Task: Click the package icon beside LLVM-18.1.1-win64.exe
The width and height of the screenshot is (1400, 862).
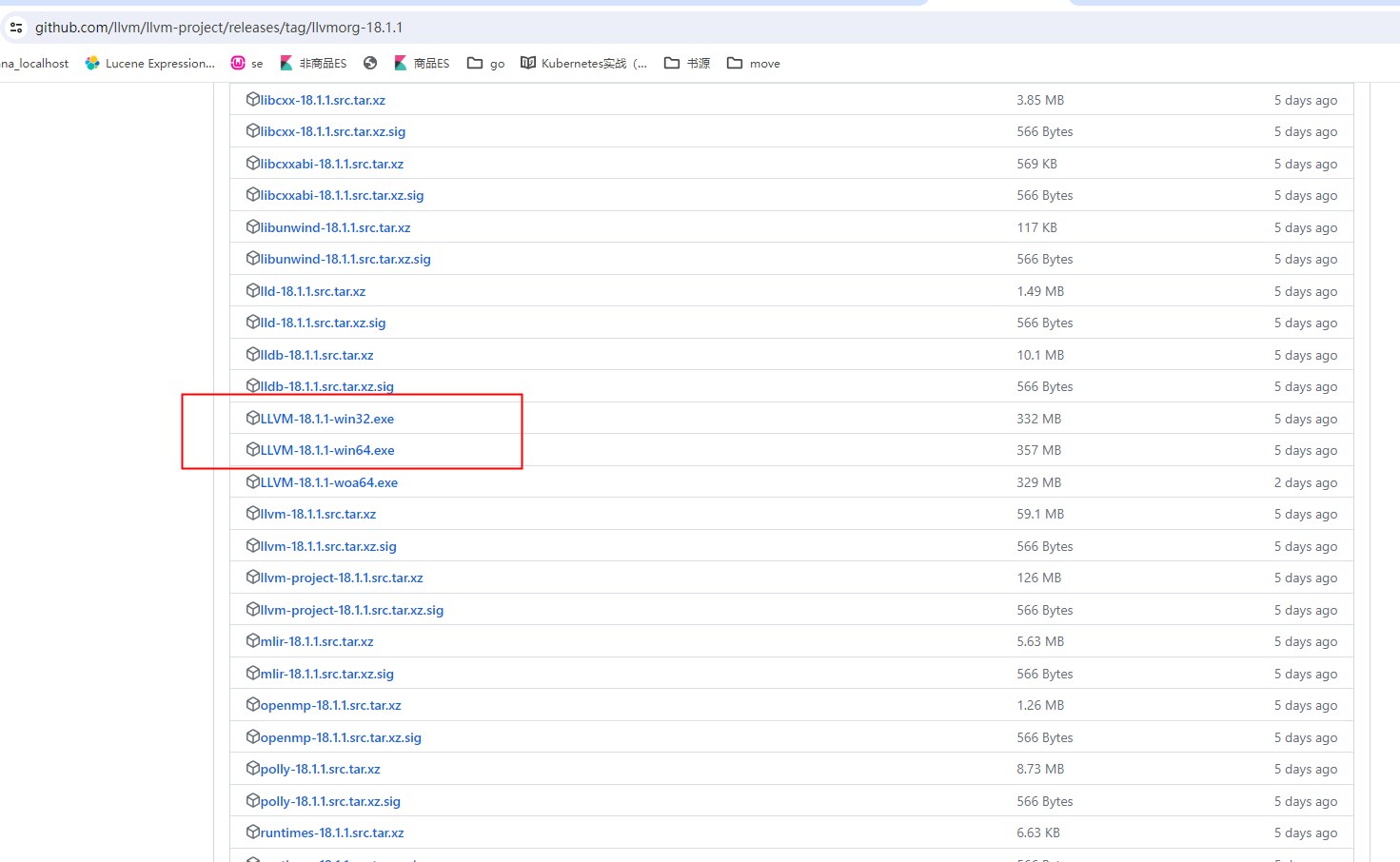Action: [x=253, y=449]
